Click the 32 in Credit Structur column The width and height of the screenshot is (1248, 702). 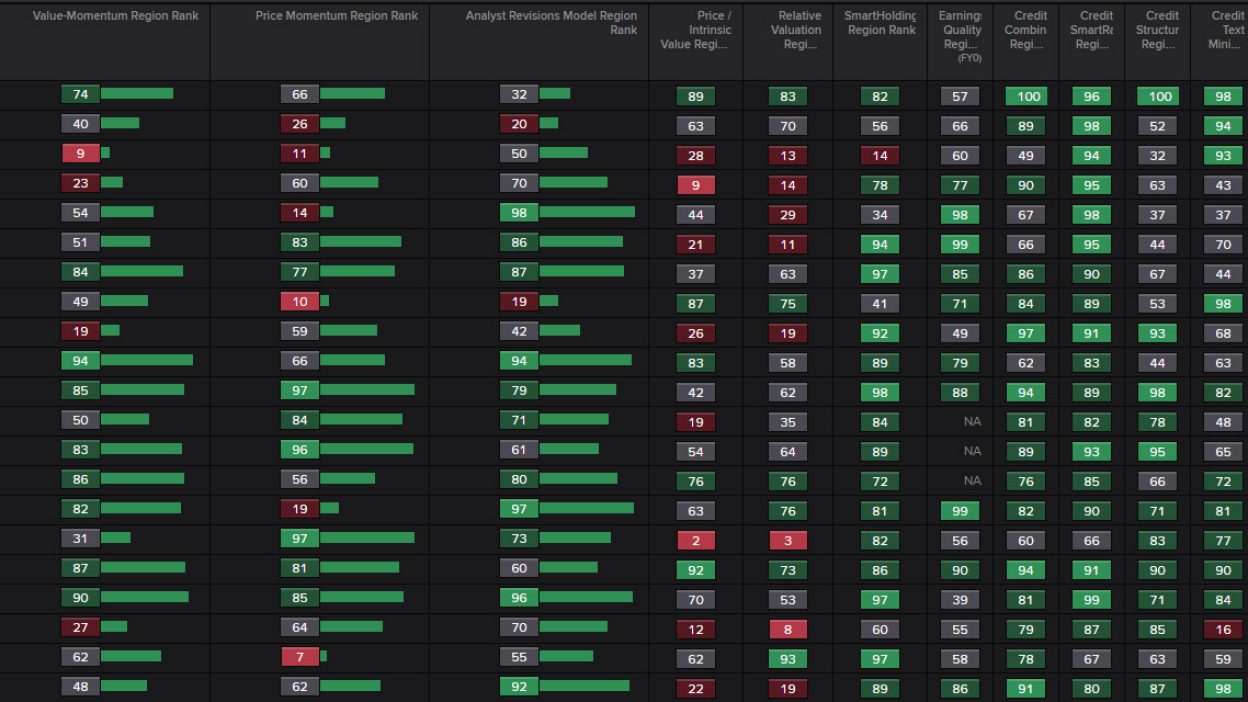1157,156
